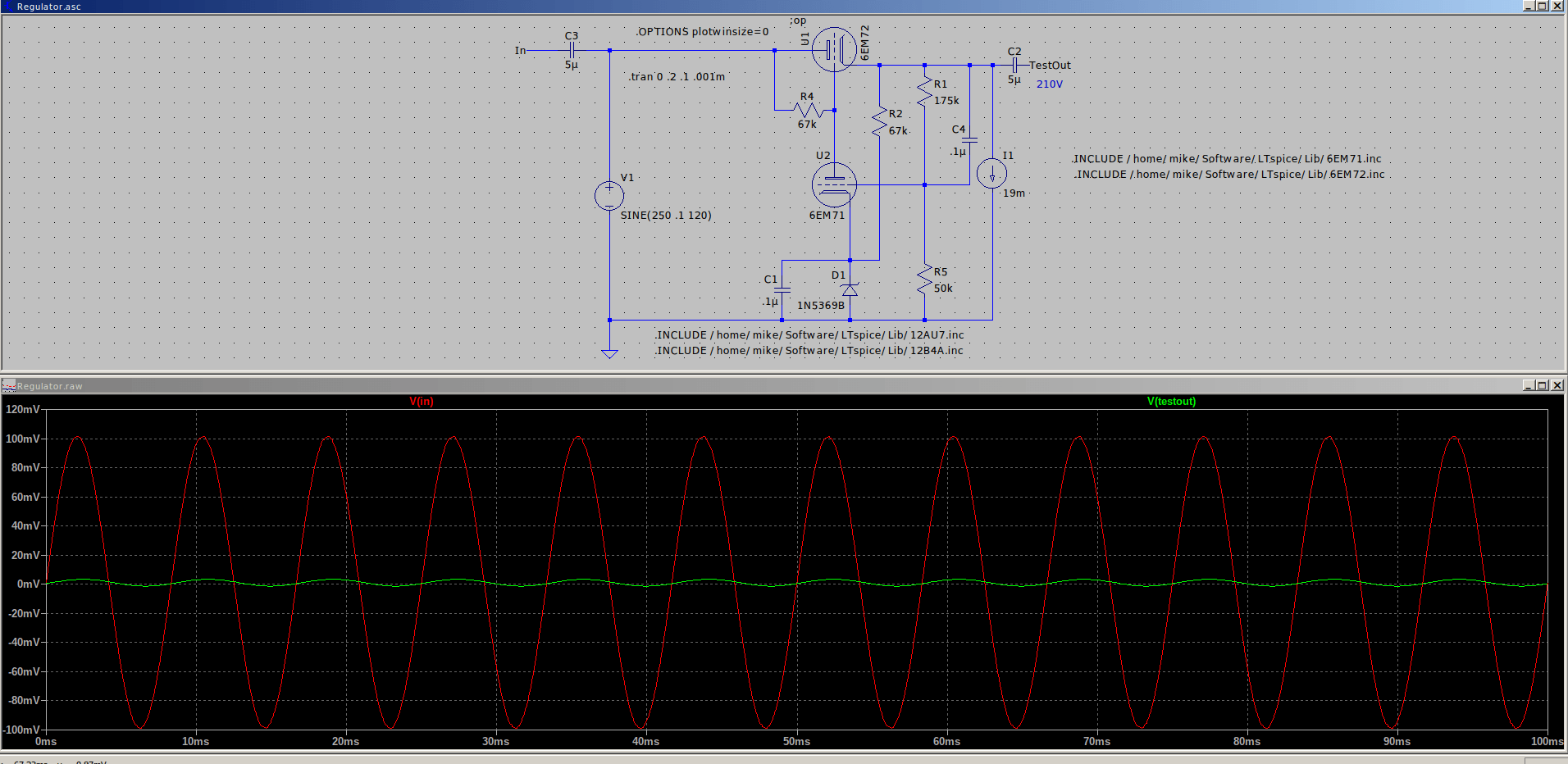Select the D1 zener diode symbol
The image size is (1568, 764).
point(850,290)
